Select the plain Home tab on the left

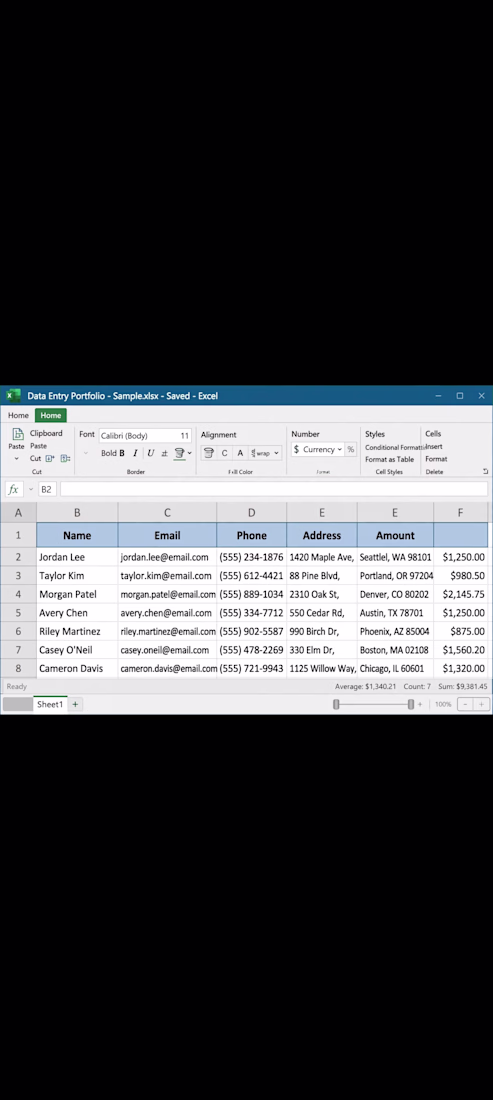(18, 415)
